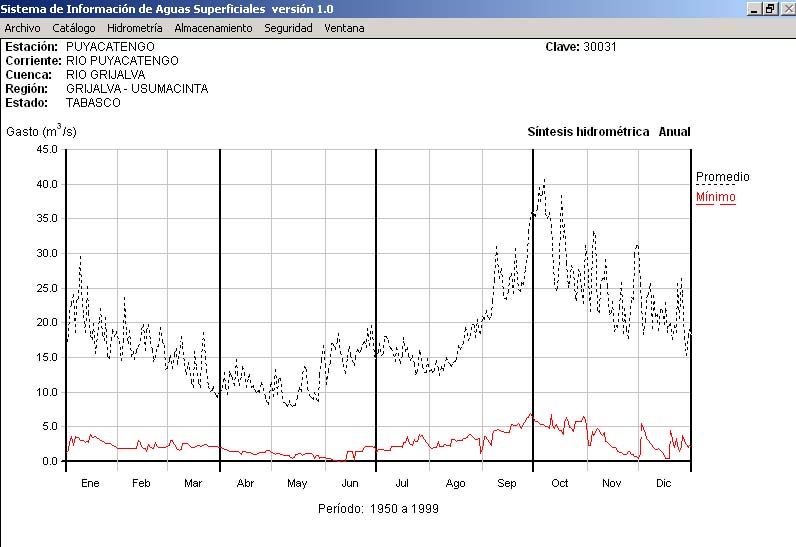Click the Anual label beside chart title
The height and width of the screenshot is (547, 796).
(674, 132)
